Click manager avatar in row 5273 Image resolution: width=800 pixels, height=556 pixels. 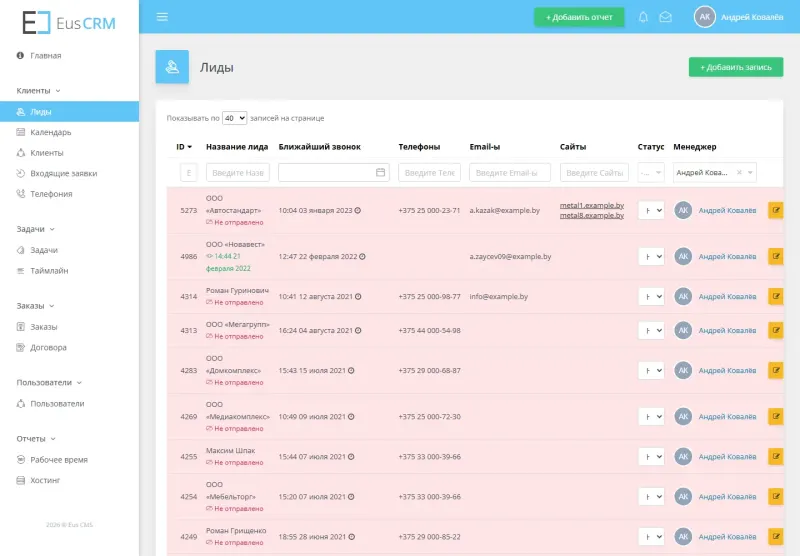click(683, 210)
